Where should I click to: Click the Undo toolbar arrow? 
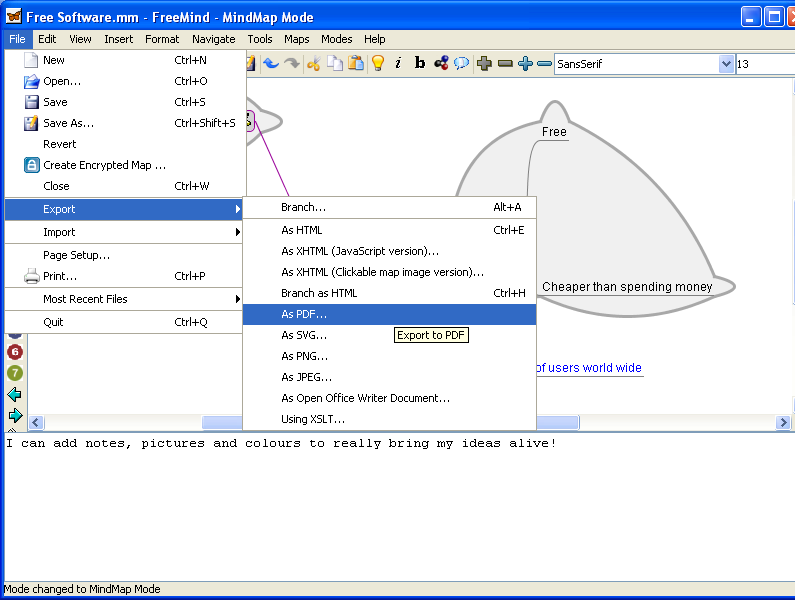[x=271, y=63]
